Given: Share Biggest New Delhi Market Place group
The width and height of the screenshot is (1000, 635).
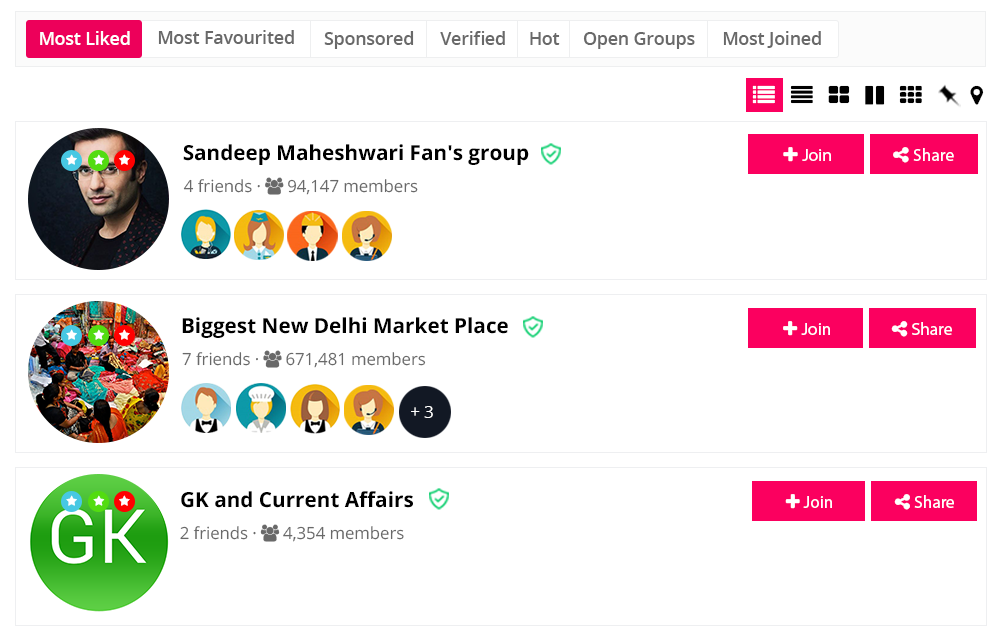Looking at the screenshot, I should pos(922,329).
